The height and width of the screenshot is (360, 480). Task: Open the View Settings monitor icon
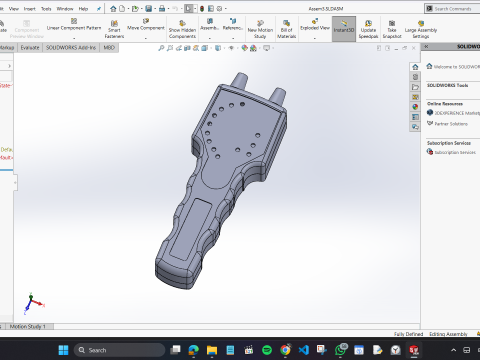266,48
